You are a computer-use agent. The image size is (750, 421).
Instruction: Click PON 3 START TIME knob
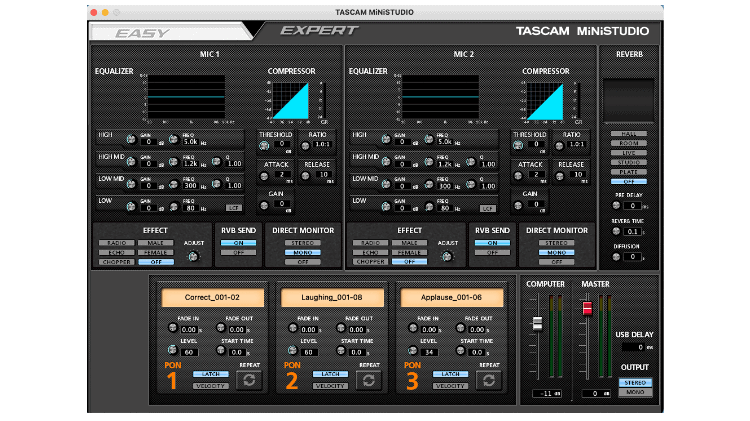(460, 351)
